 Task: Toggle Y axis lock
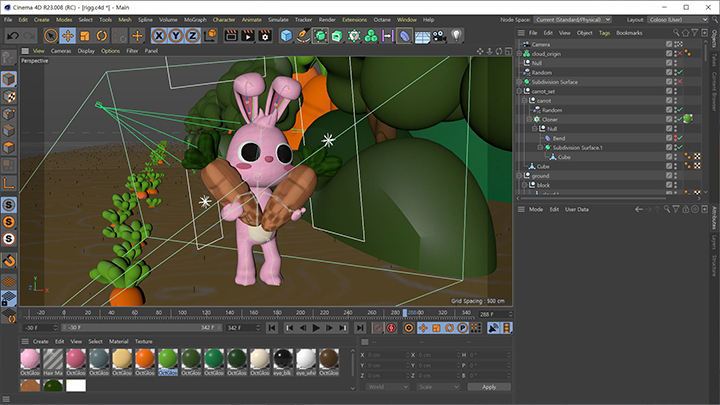coord(176,36)
